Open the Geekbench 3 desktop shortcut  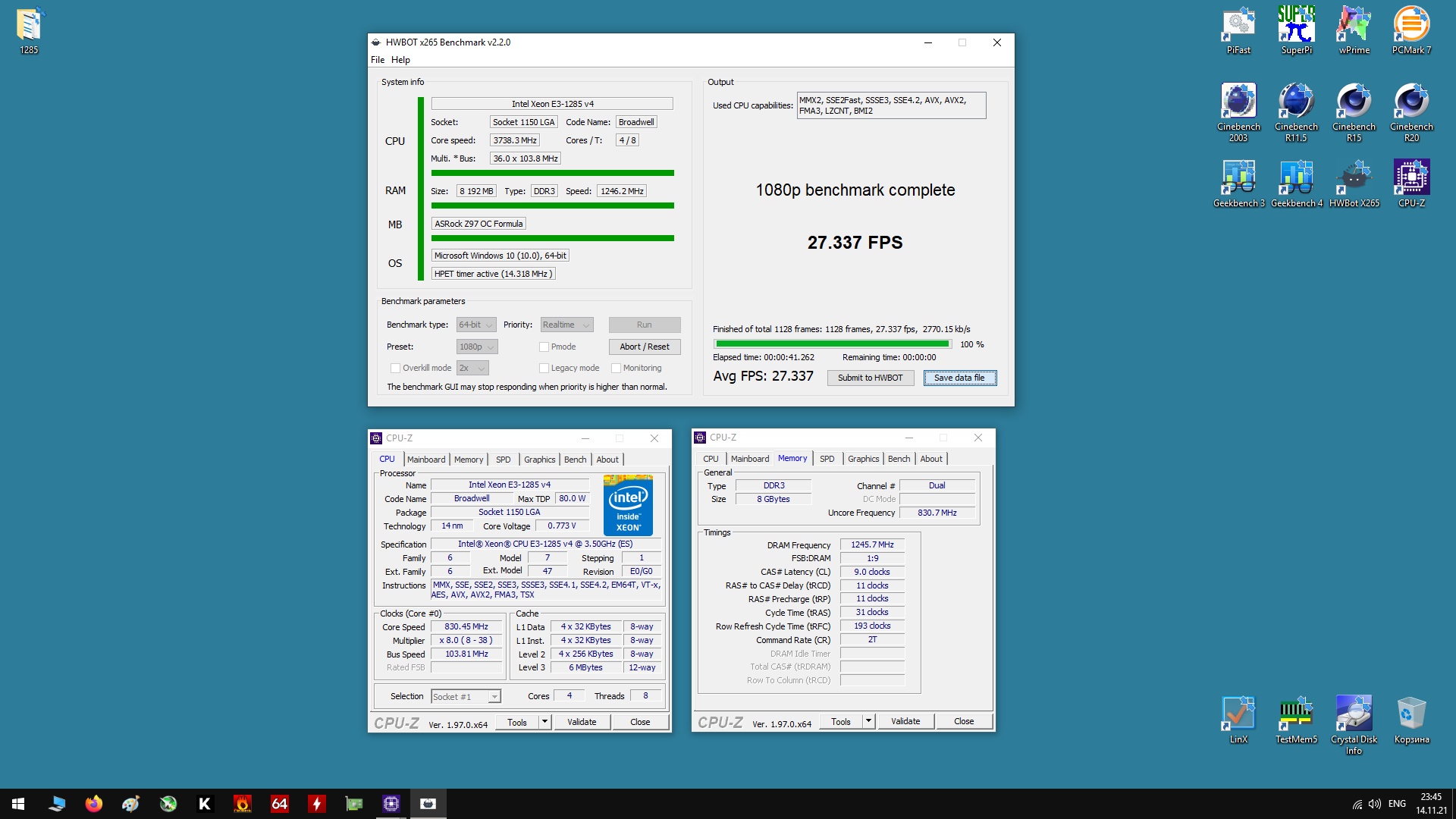[x=1238, y=184]
